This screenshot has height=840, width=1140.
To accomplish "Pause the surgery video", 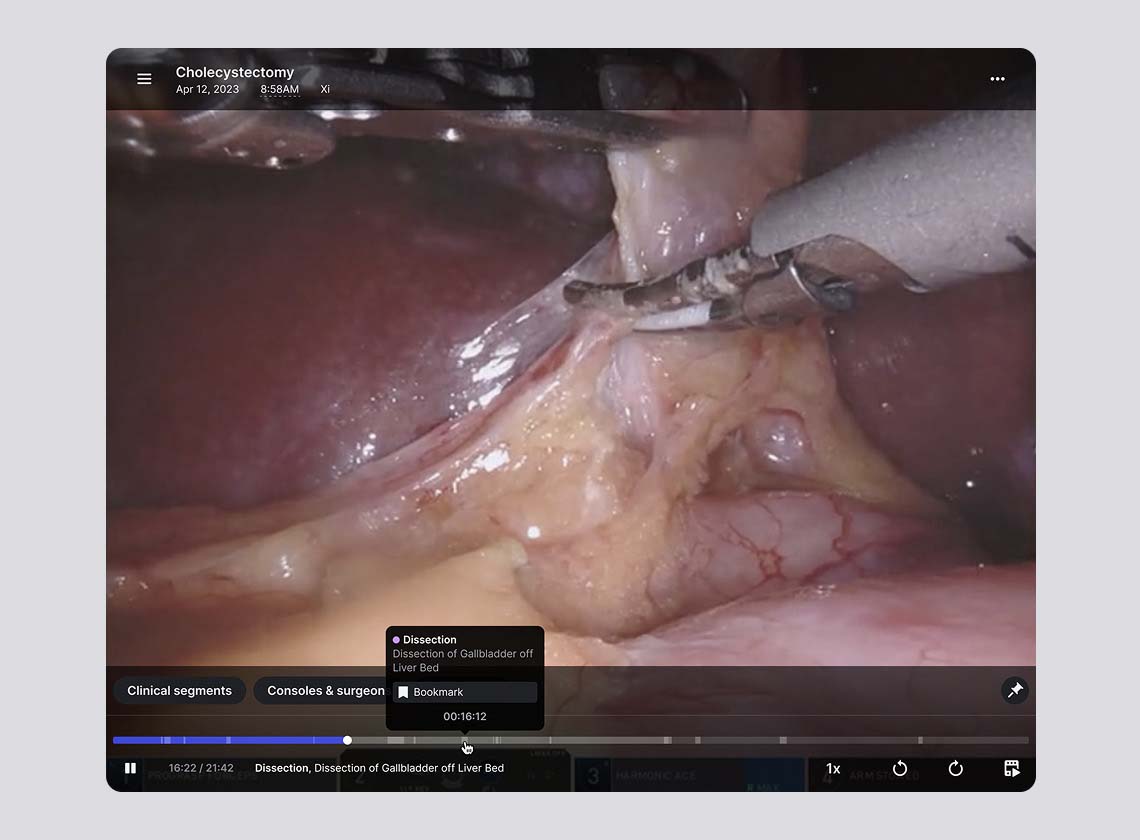I will (130, 768).
